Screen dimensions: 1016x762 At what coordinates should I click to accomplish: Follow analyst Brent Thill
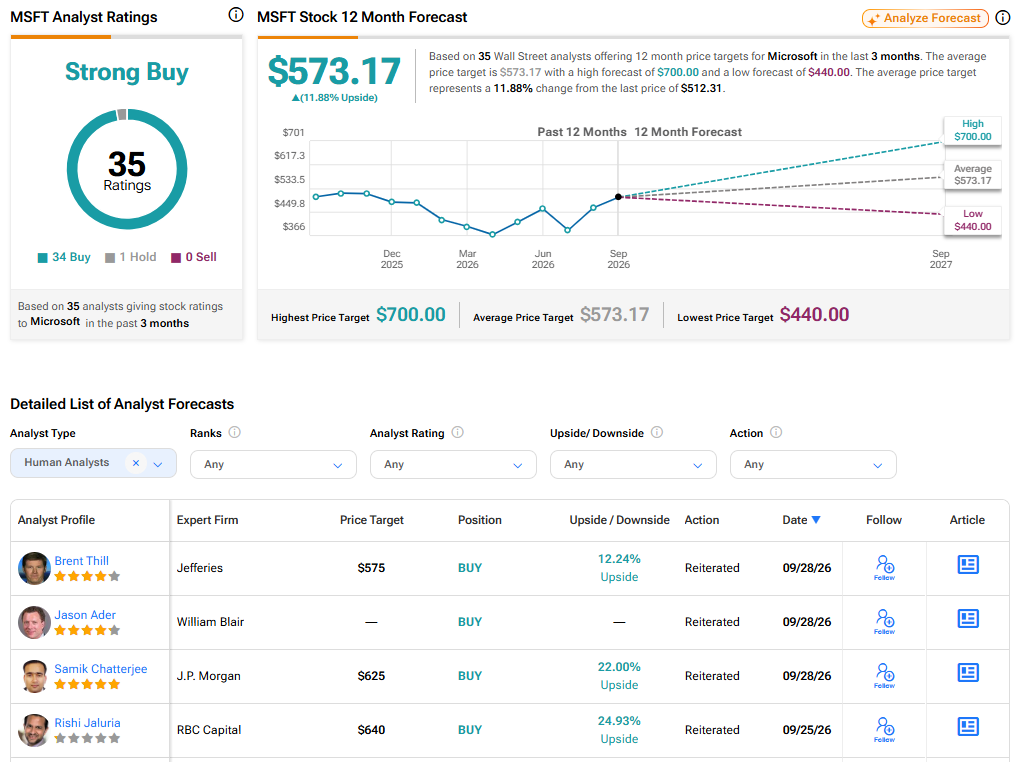884,567
